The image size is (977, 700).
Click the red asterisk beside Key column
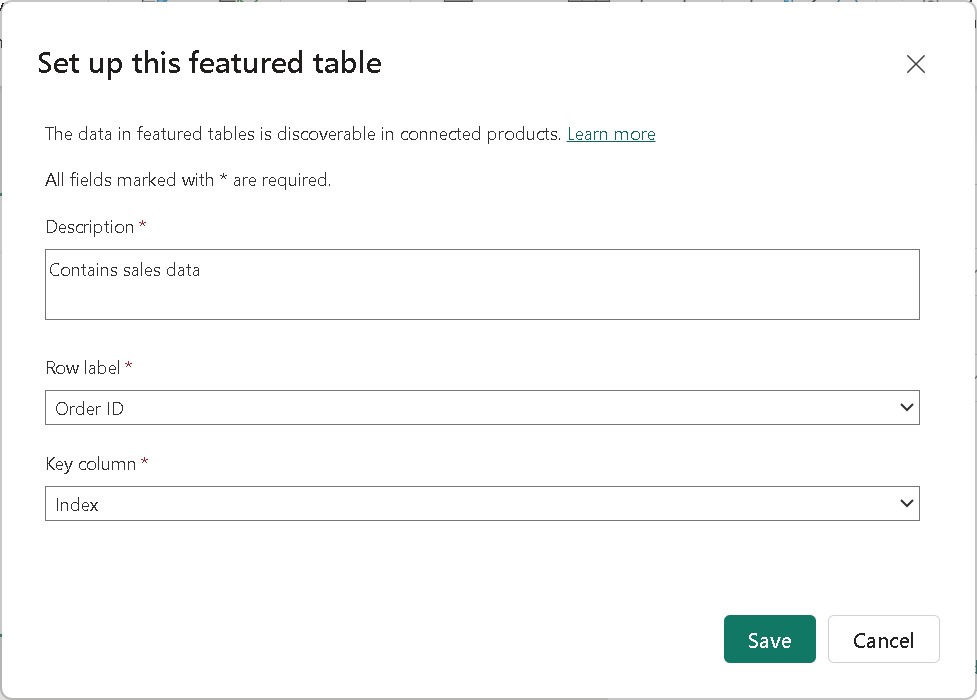point(145,464)
